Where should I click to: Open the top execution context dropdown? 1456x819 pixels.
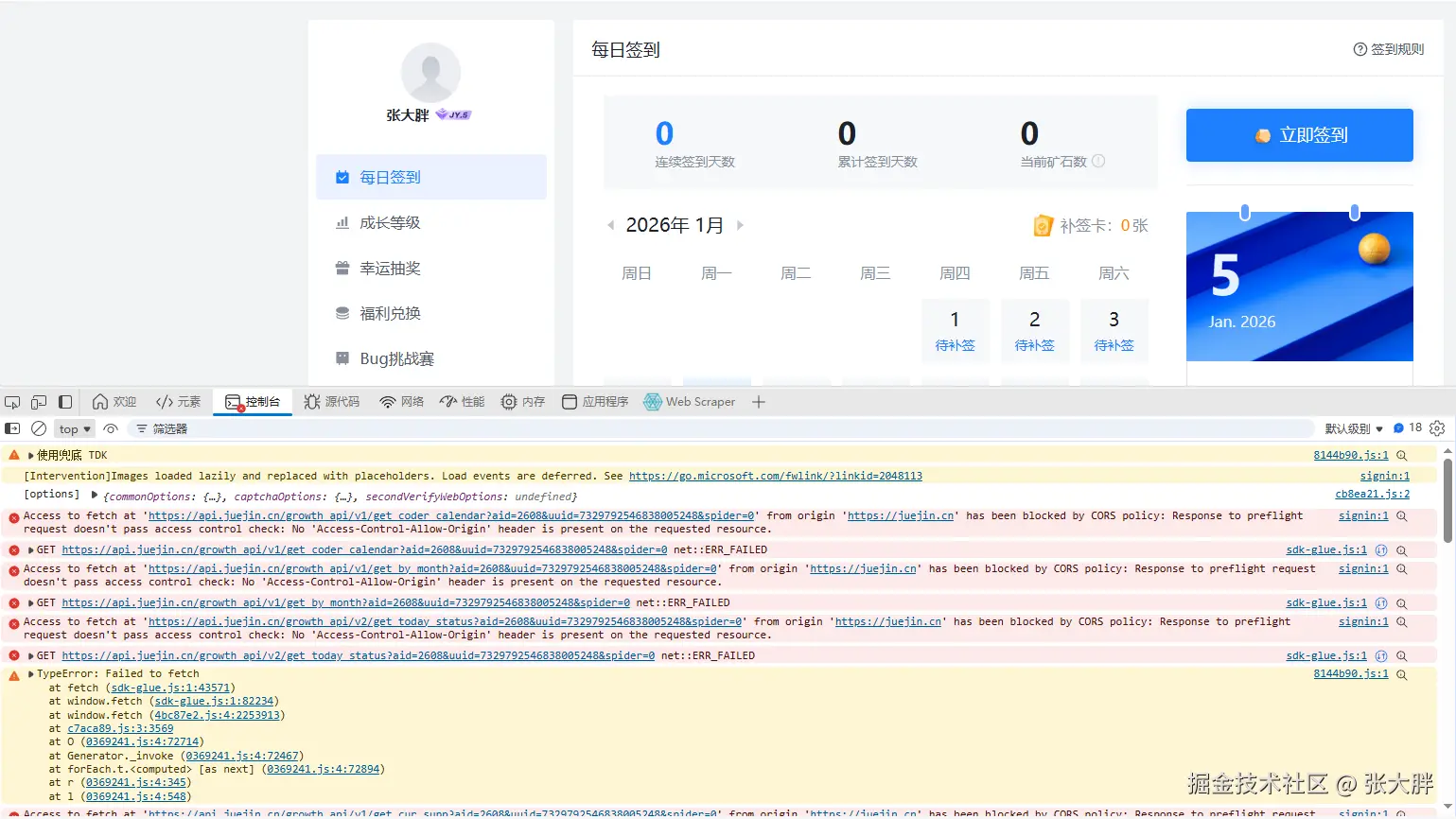[x=73, y=427]
